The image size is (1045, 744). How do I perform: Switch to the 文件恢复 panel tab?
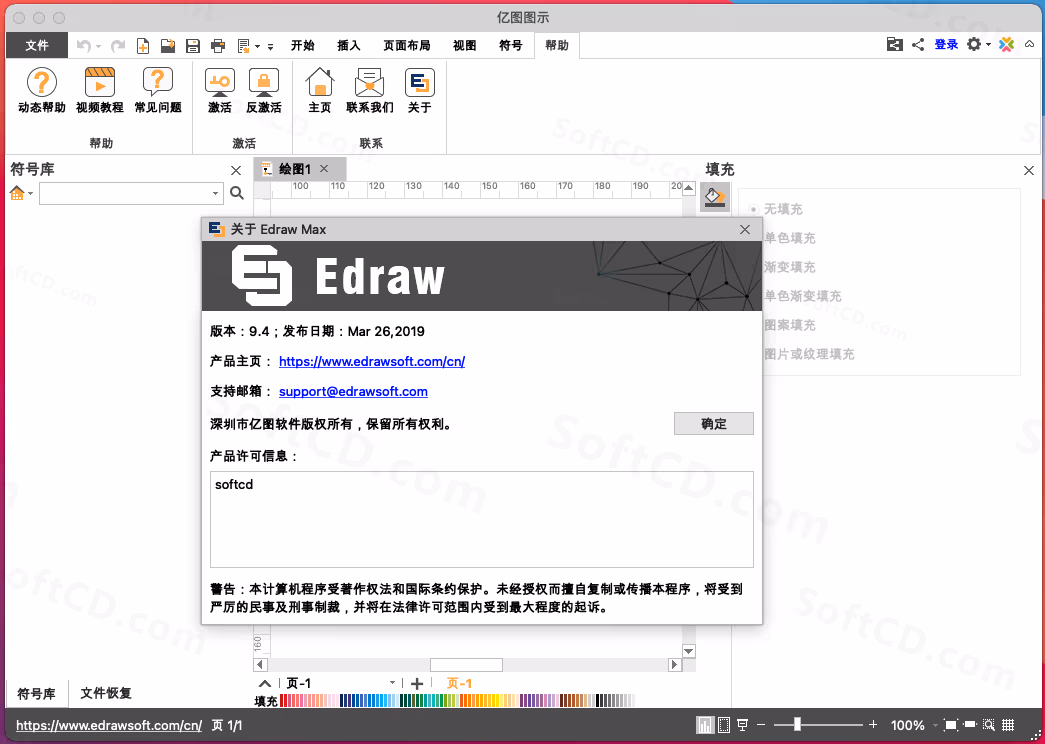pos(106,693)
